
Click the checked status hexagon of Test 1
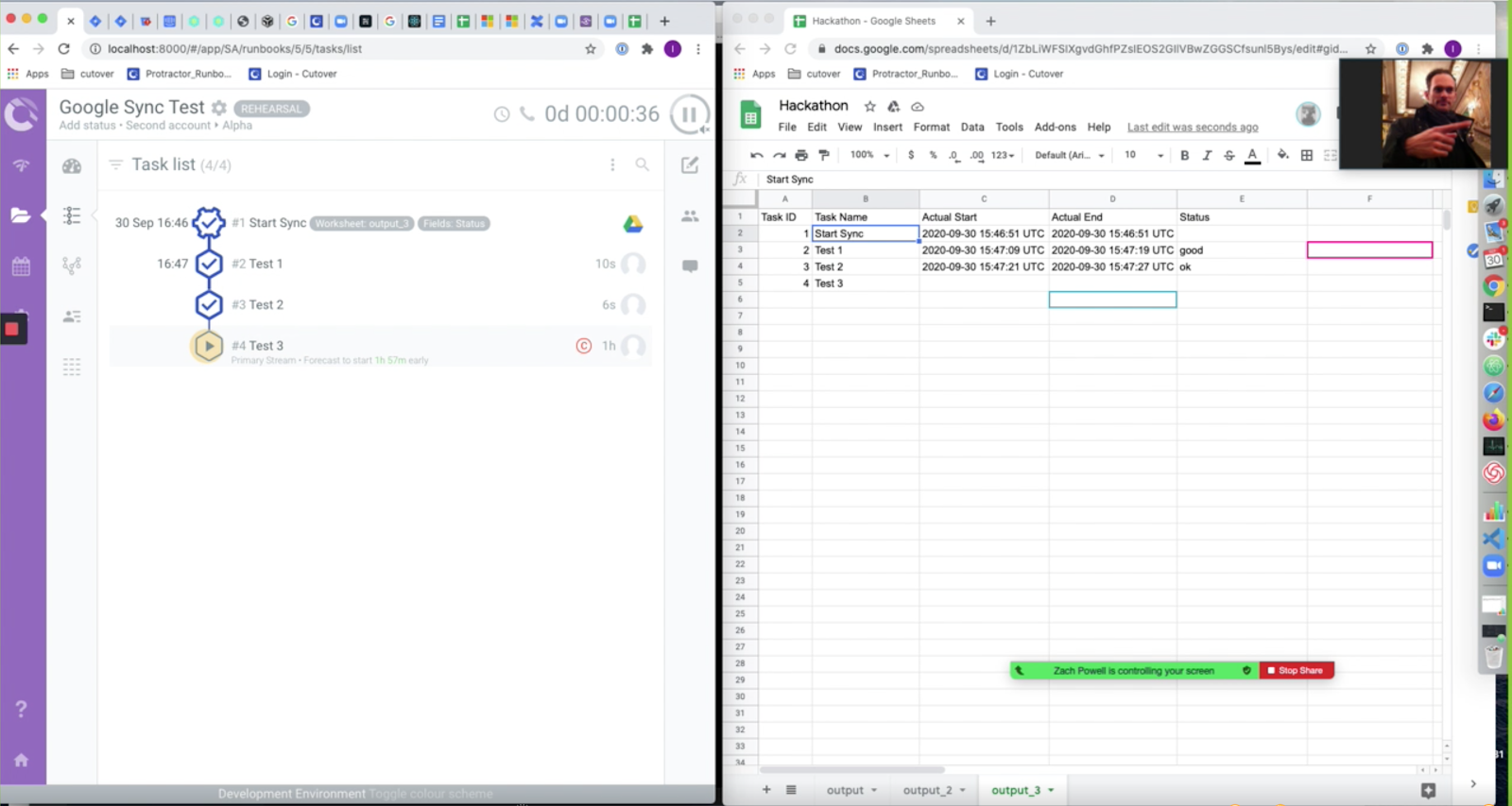pyautogui.click(x=209, y=264)
